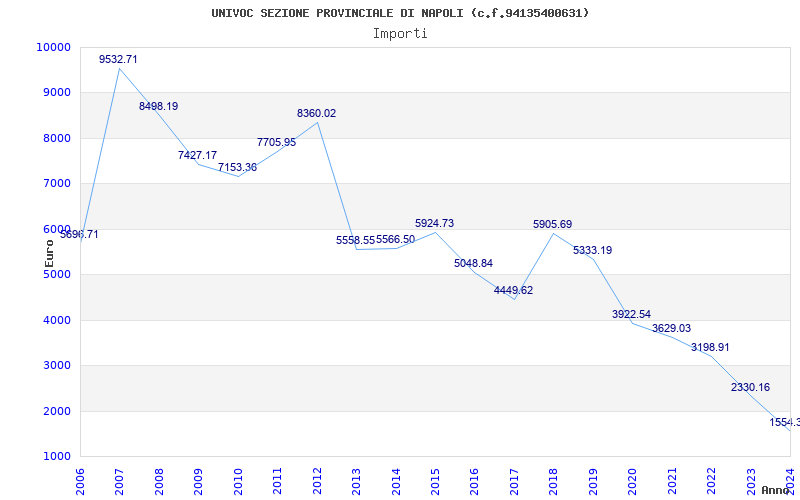Click the y-axis value 10000

(x=53, y=47)
